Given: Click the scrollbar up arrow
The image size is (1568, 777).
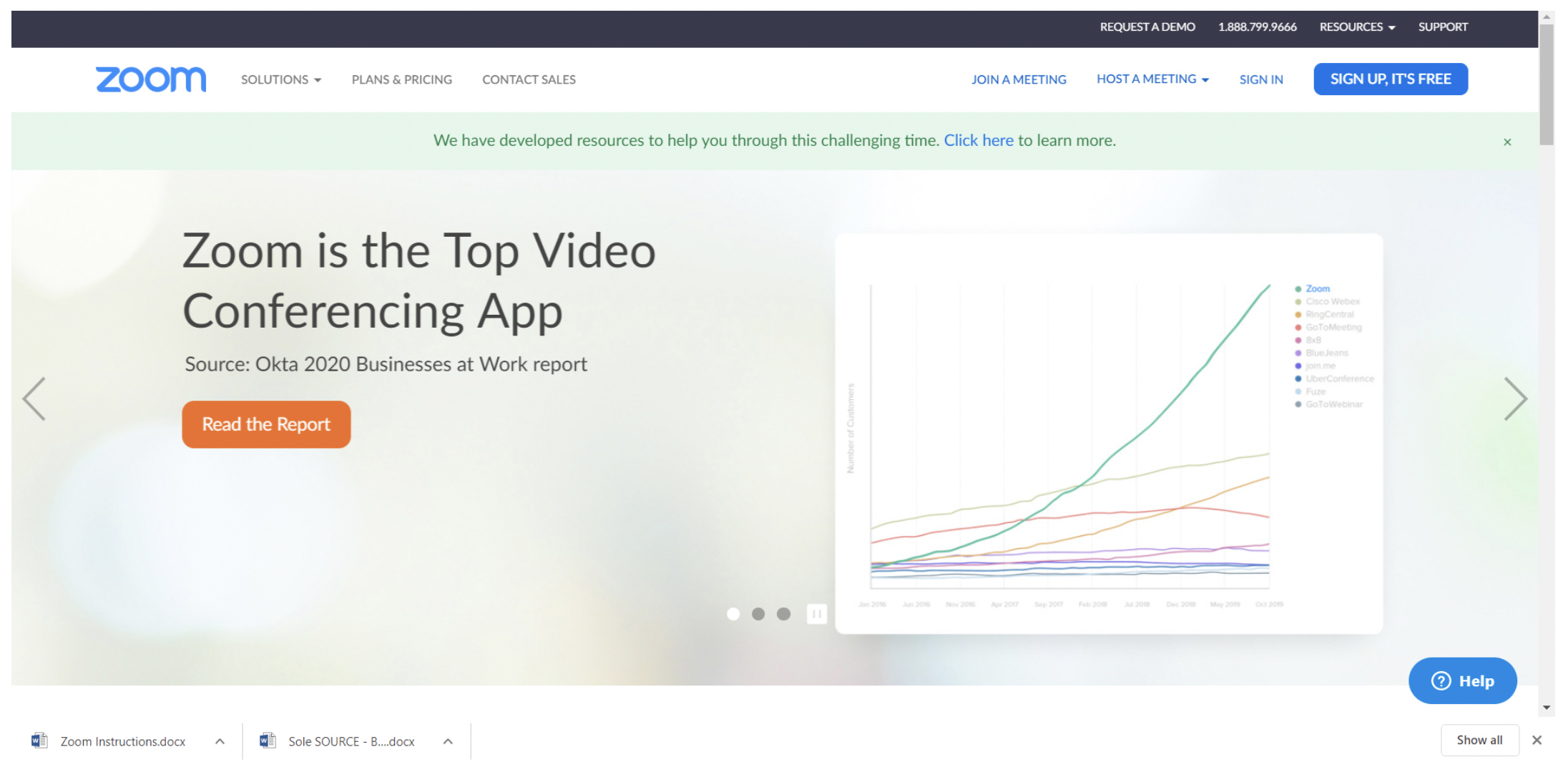Looking at the screenshot, I should 1547,17.
